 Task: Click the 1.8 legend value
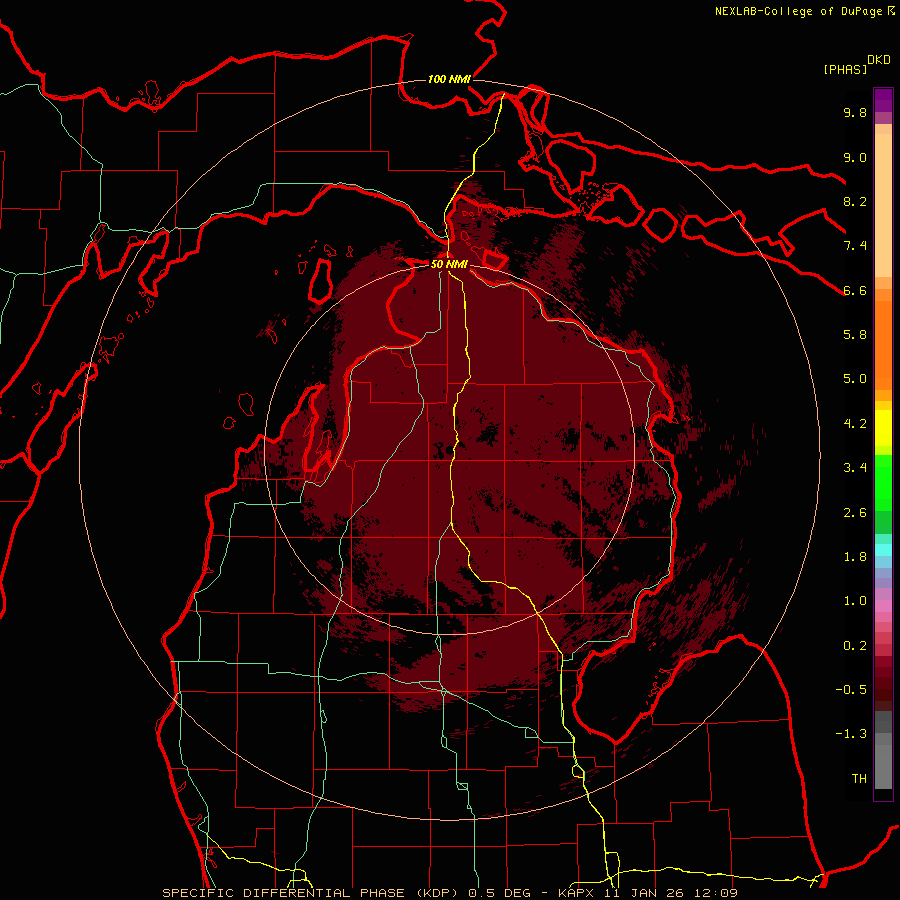(x=855, y=557)
